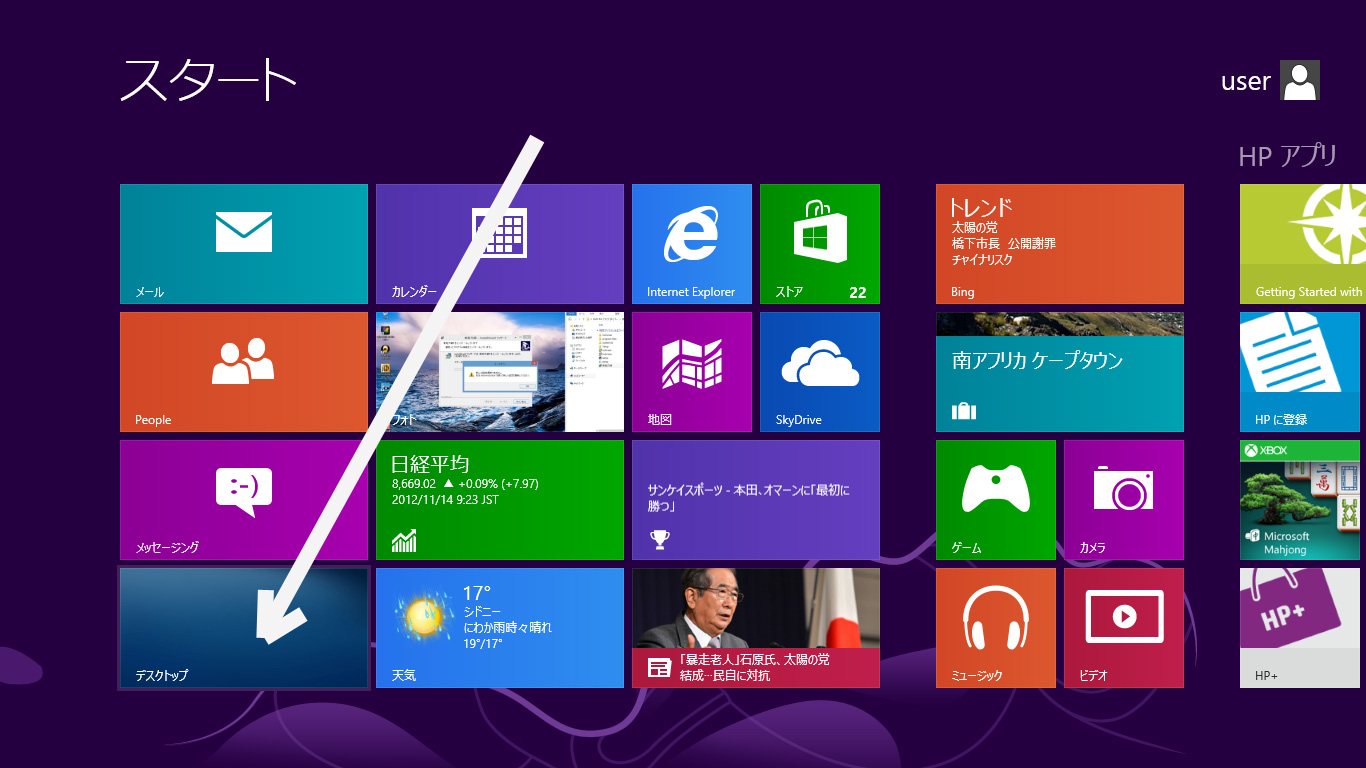
Task: Open the Camera tile
Action: click(1124, 500)
